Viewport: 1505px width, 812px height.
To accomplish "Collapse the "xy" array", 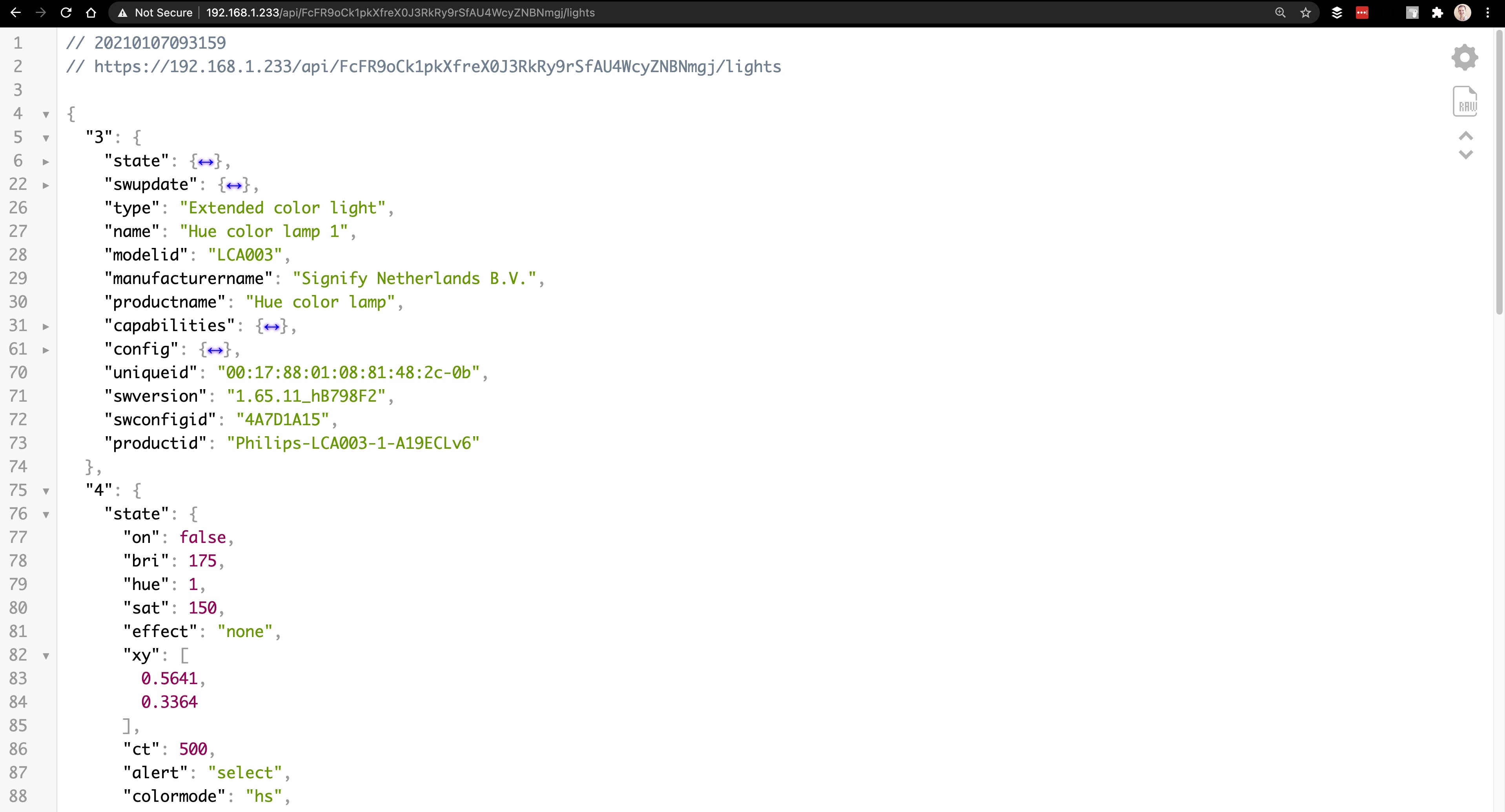I will coord(46,656).
